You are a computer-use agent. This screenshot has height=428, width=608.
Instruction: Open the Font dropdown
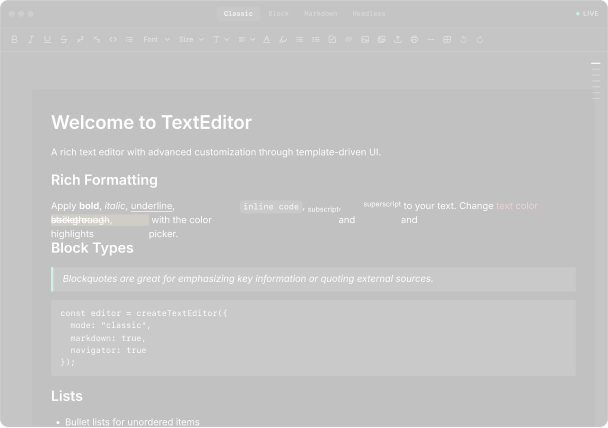click(156, 40)
